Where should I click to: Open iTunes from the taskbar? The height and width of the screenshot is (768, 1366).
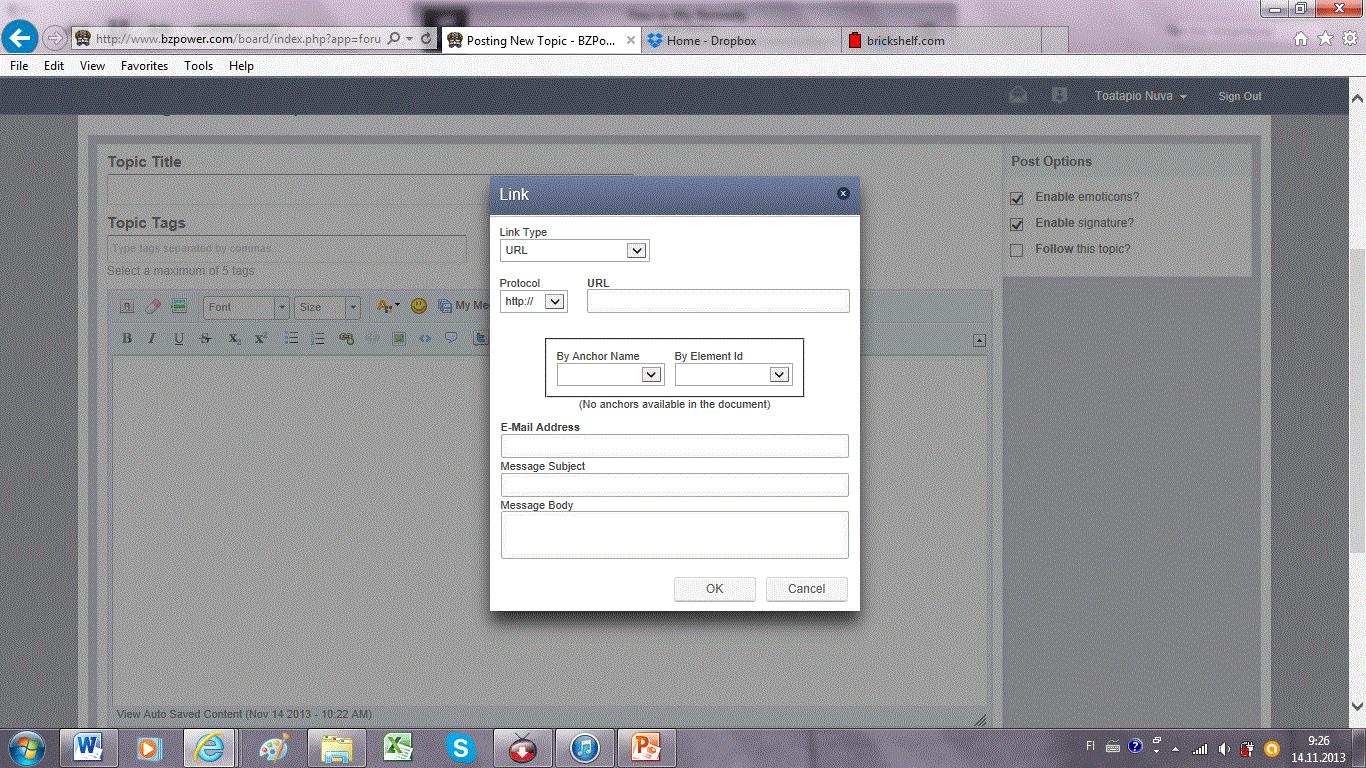point(585,748)
